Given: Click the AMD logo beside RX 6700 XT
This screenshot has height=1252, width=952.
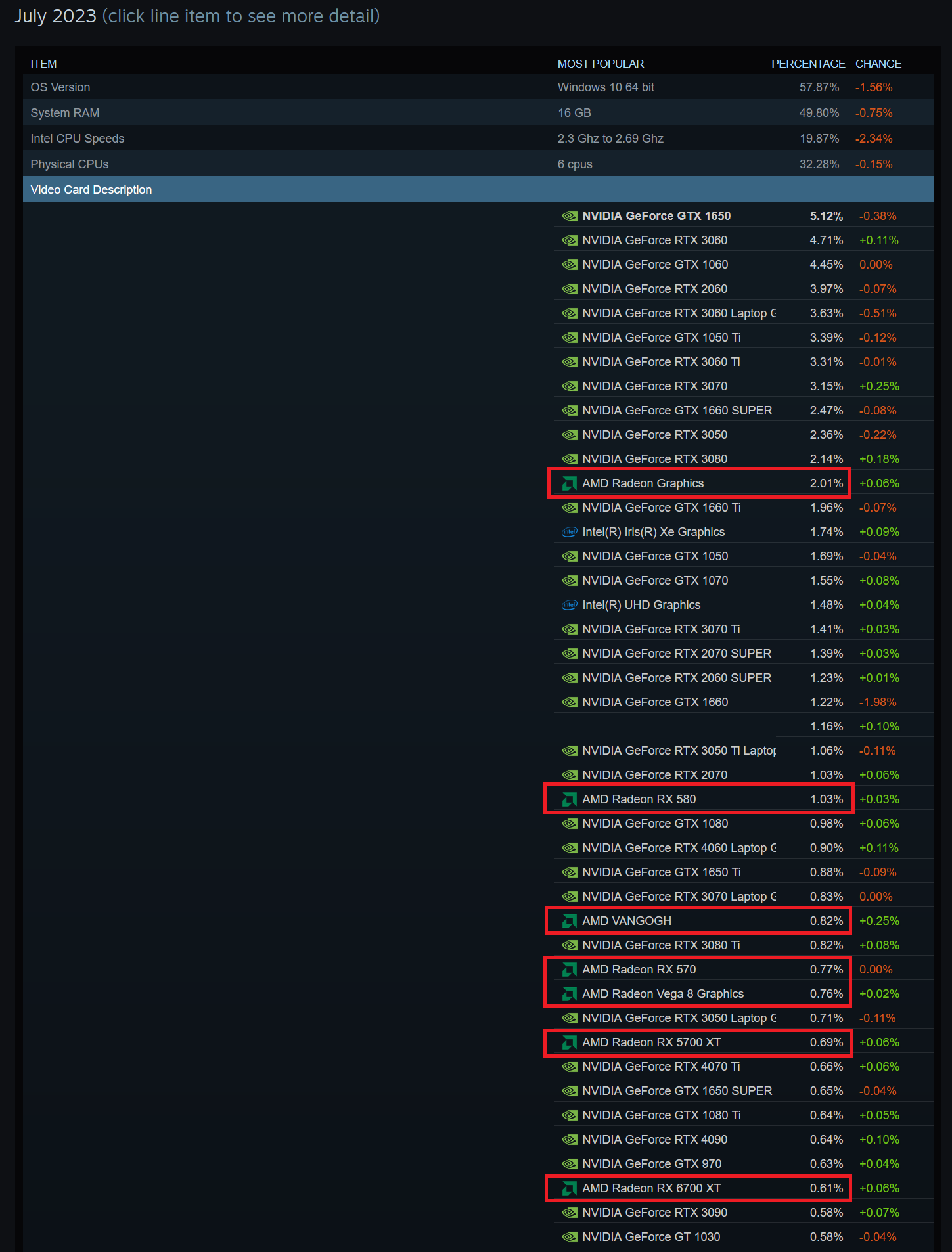Looking at the screenshot, I should (x=570, y=1188).
